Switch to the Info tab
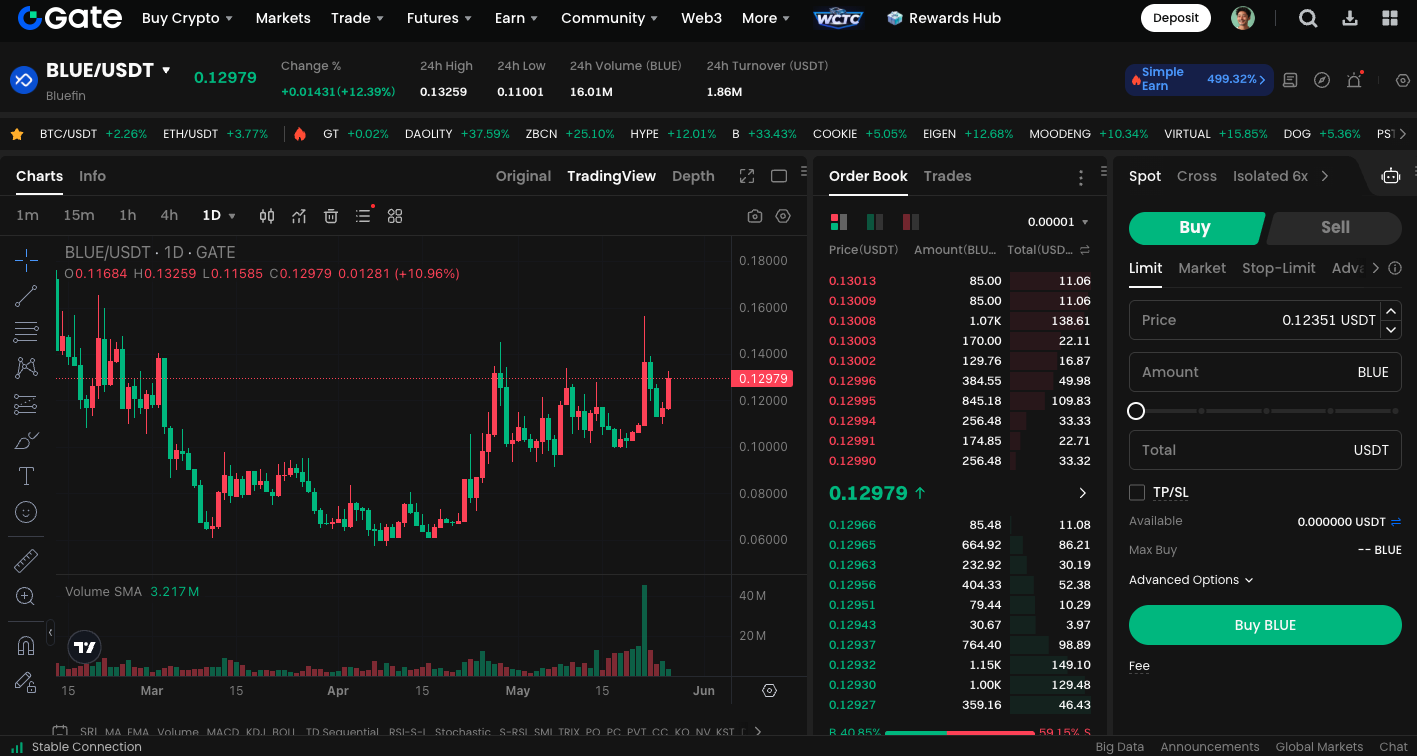Image resolution: width=1417 pixels, height=756 pixels. click(x=92, y=176)
